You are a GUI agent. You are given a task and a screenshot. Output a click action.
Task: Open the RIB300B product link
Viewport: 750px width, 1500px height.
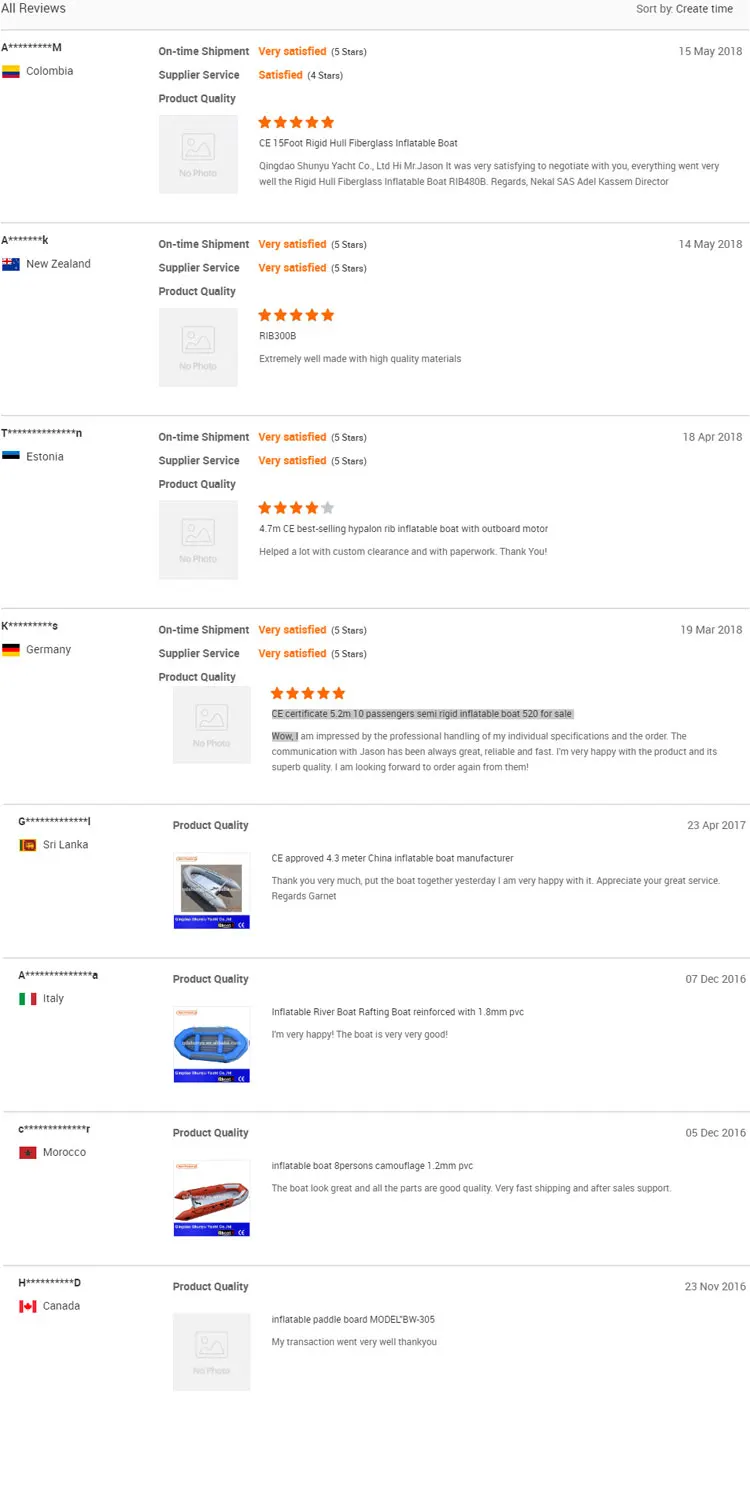coord(277,336)
